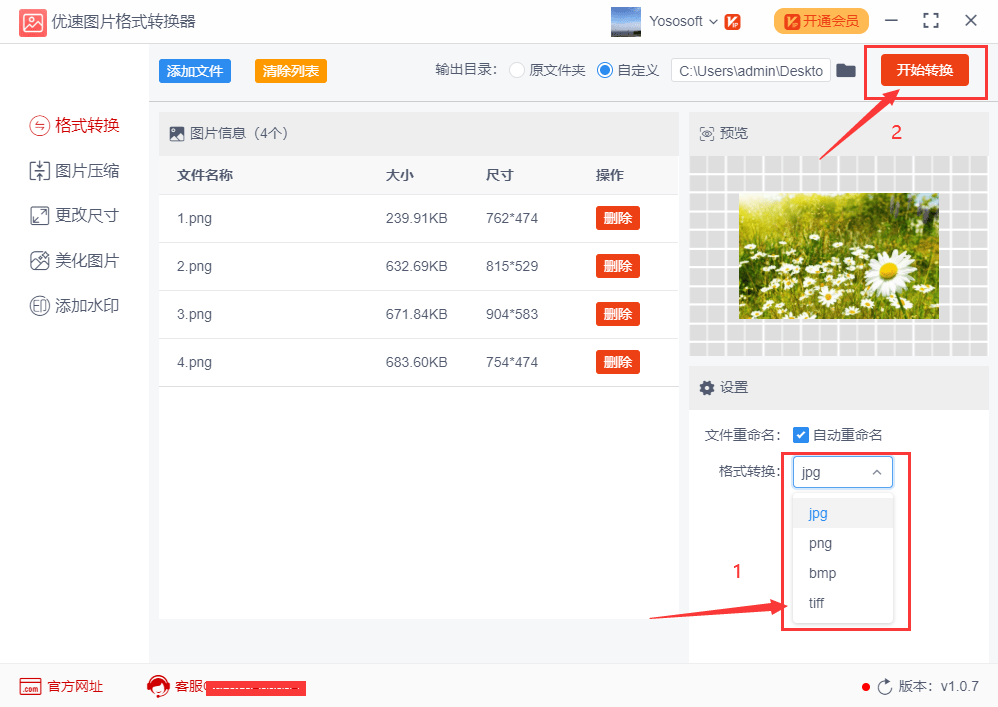Click the flower image preview thumbnail
998x707 pixels.
(x=838, y=255)
